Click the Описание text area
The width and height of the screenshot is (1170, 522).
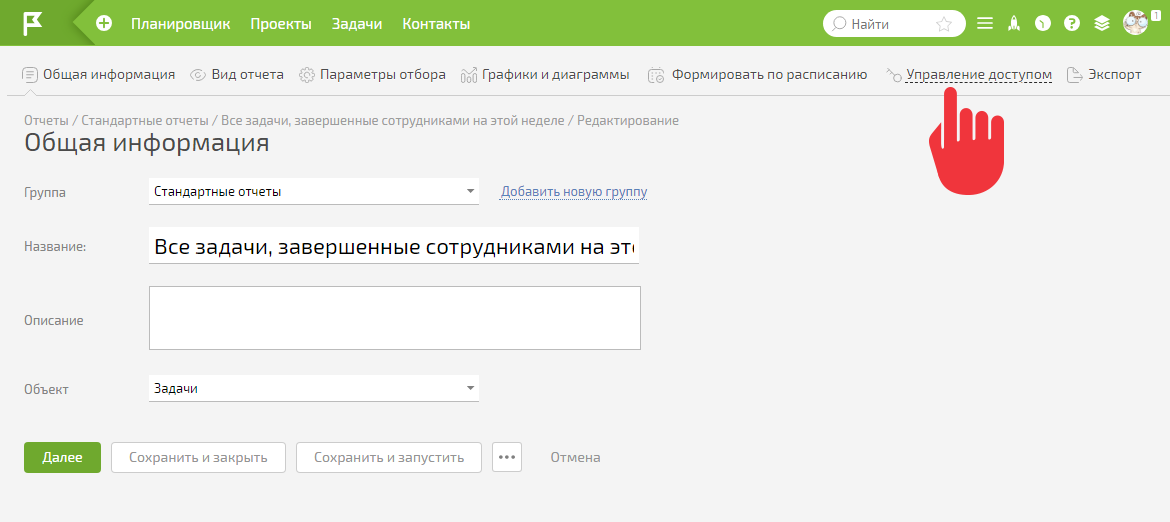click(x=395, y=318)
